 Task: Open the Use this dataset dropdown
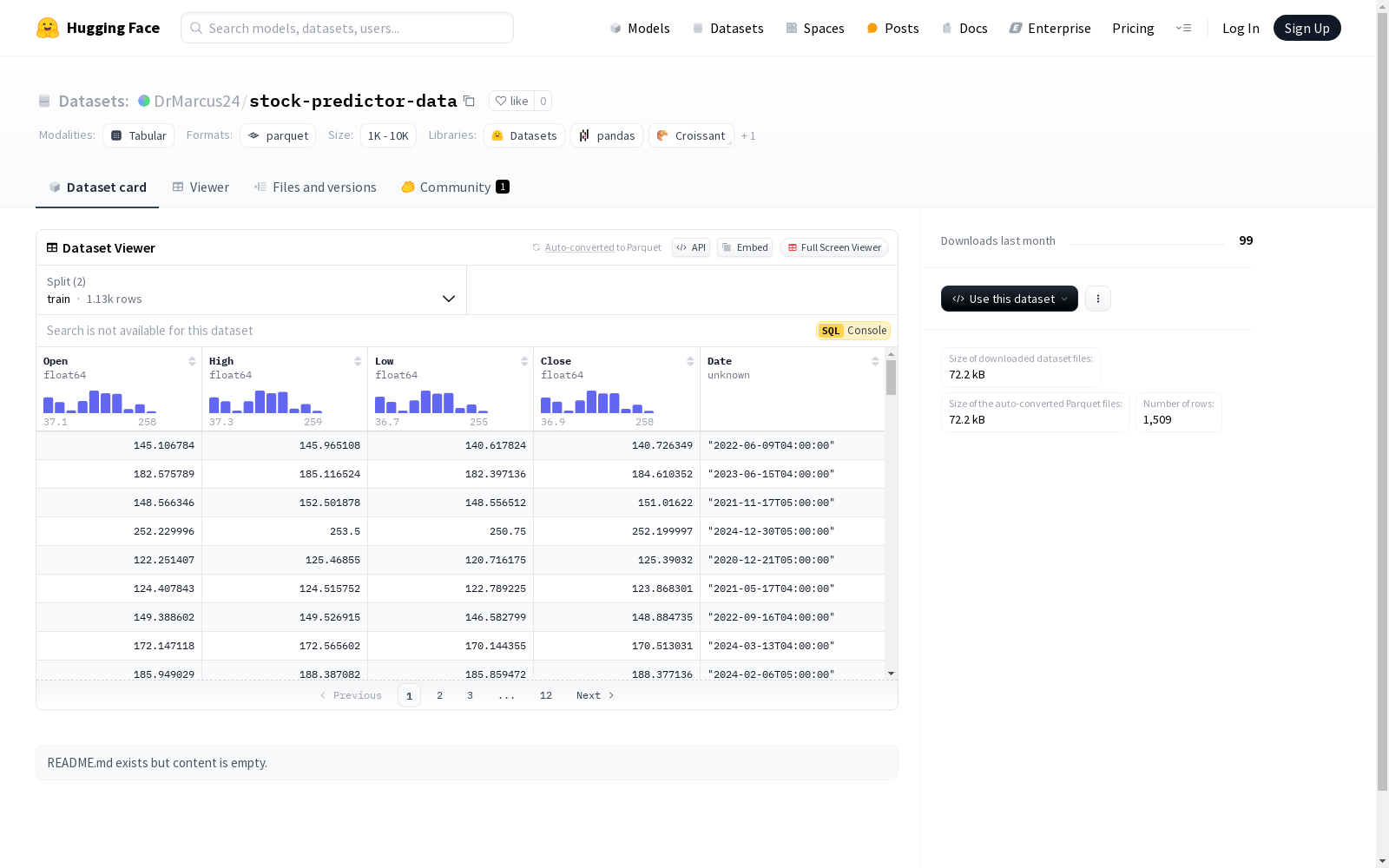(x=1010, y=299)
